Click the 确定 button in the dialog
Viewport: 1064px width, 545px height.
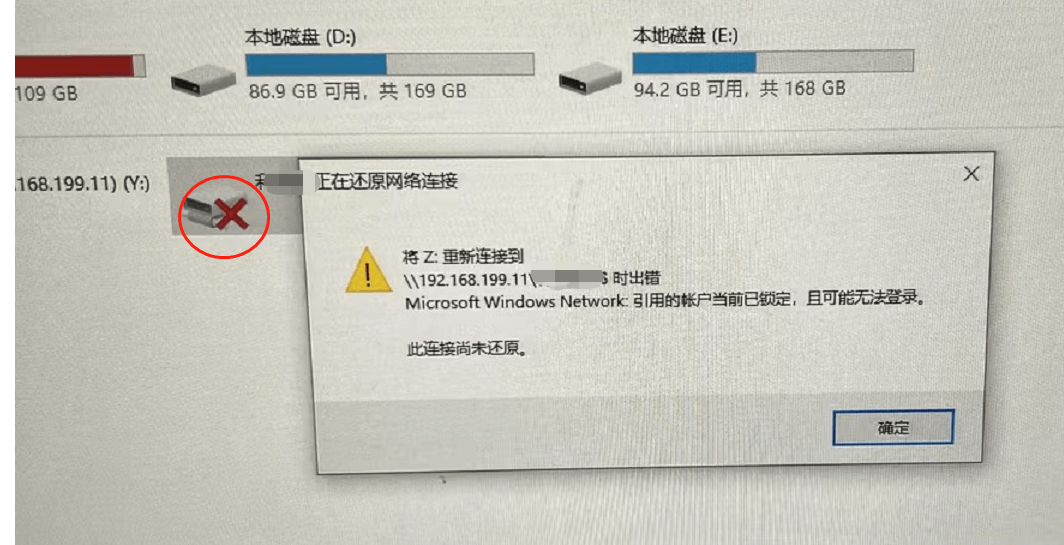pyautogui.click(x=893, y=427)
